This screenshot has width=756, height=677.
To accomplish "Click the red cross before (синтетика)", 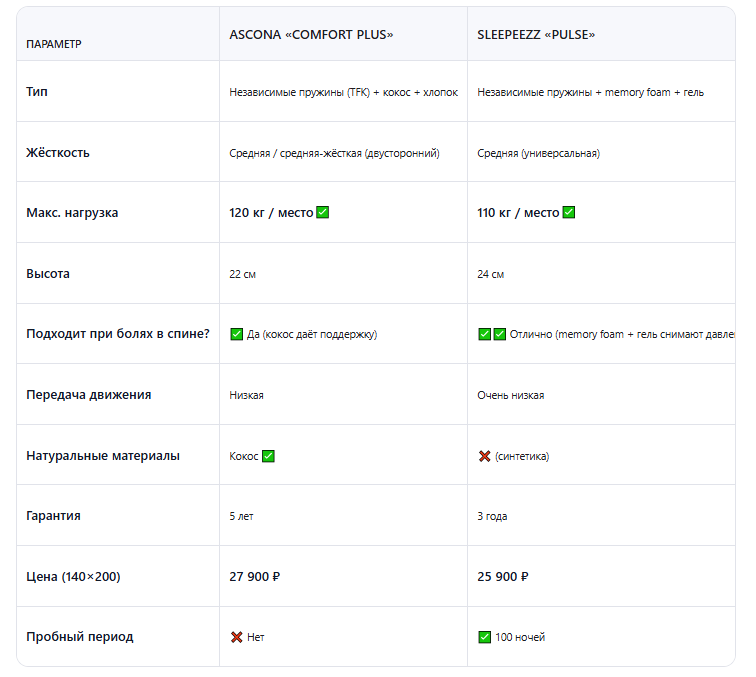I will tap(485, 456).
